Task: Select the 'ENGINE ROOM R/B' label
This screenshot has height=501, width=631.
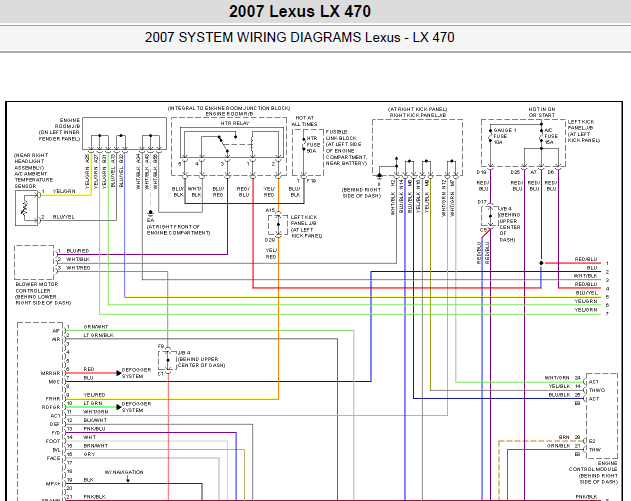Action: [229, 114]
